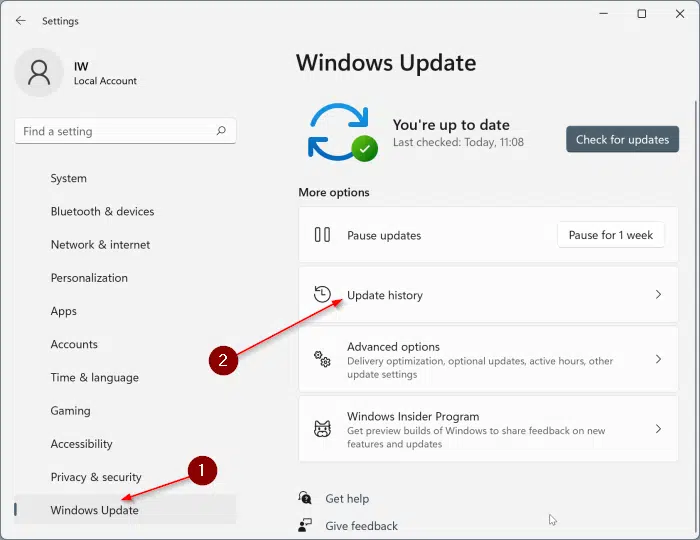Viewport: 700px width, 540px height.
Task: Click the Windows Update page heading
Action: (x=386, y=62)
